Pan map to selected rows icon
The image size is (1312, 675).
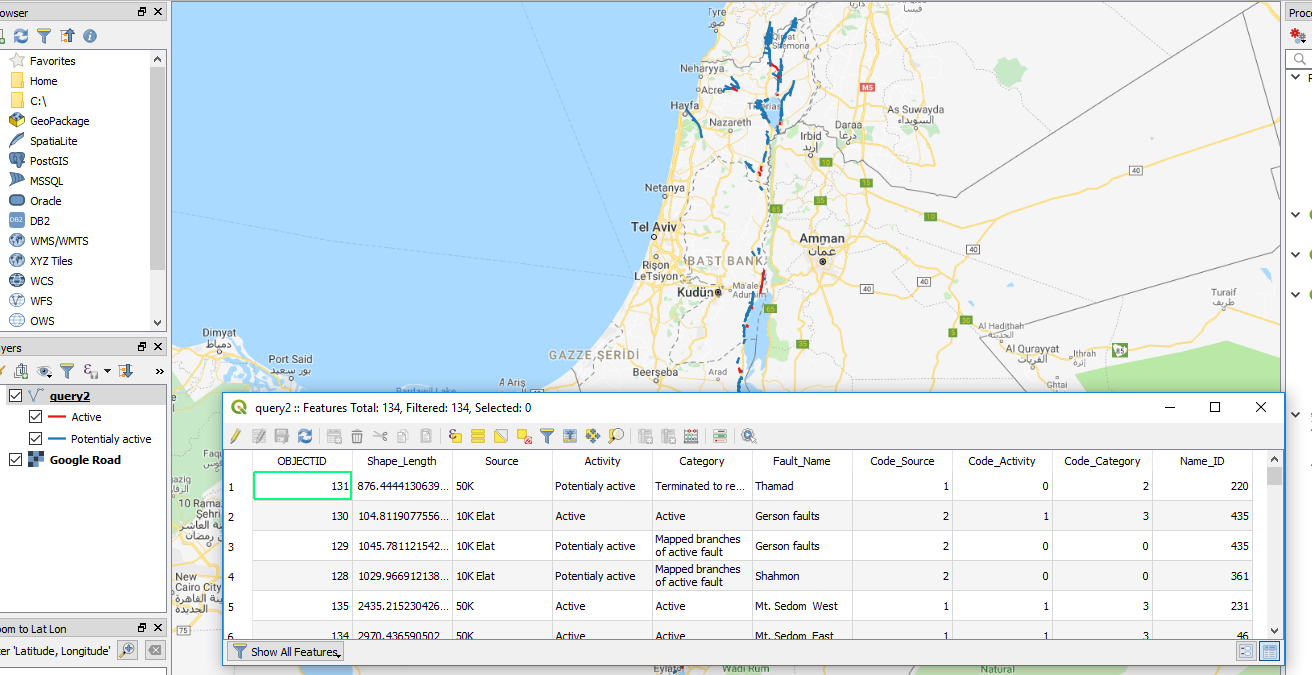(593, 436)
